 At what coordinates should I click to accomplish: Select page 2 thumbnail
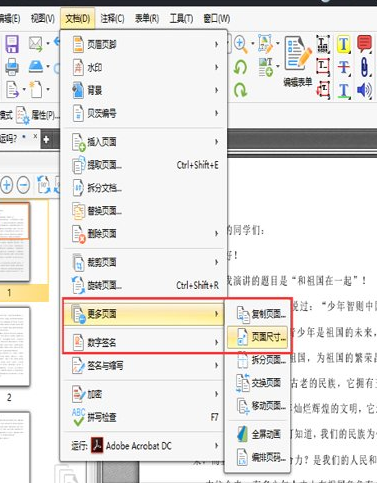[x=15, y=347]
